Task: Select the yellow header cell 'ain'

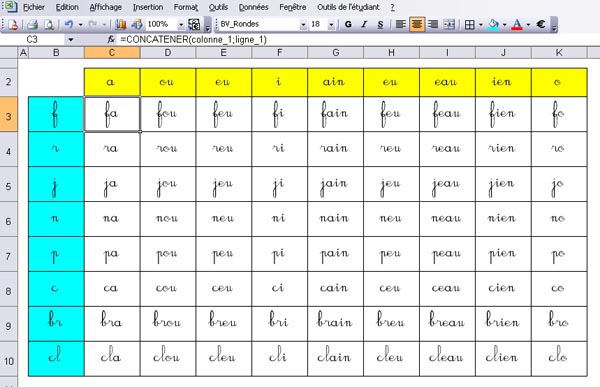Action: (336, 82)
